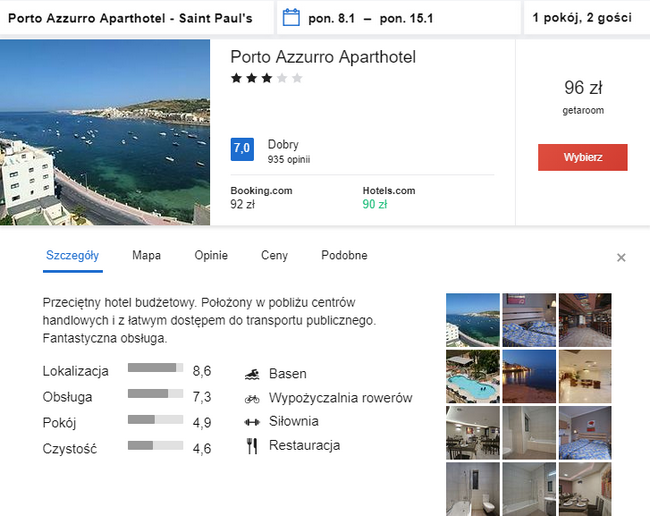Click the Restauracja amenity label
This screenshot has width=650, height=516.
point(305,446)
